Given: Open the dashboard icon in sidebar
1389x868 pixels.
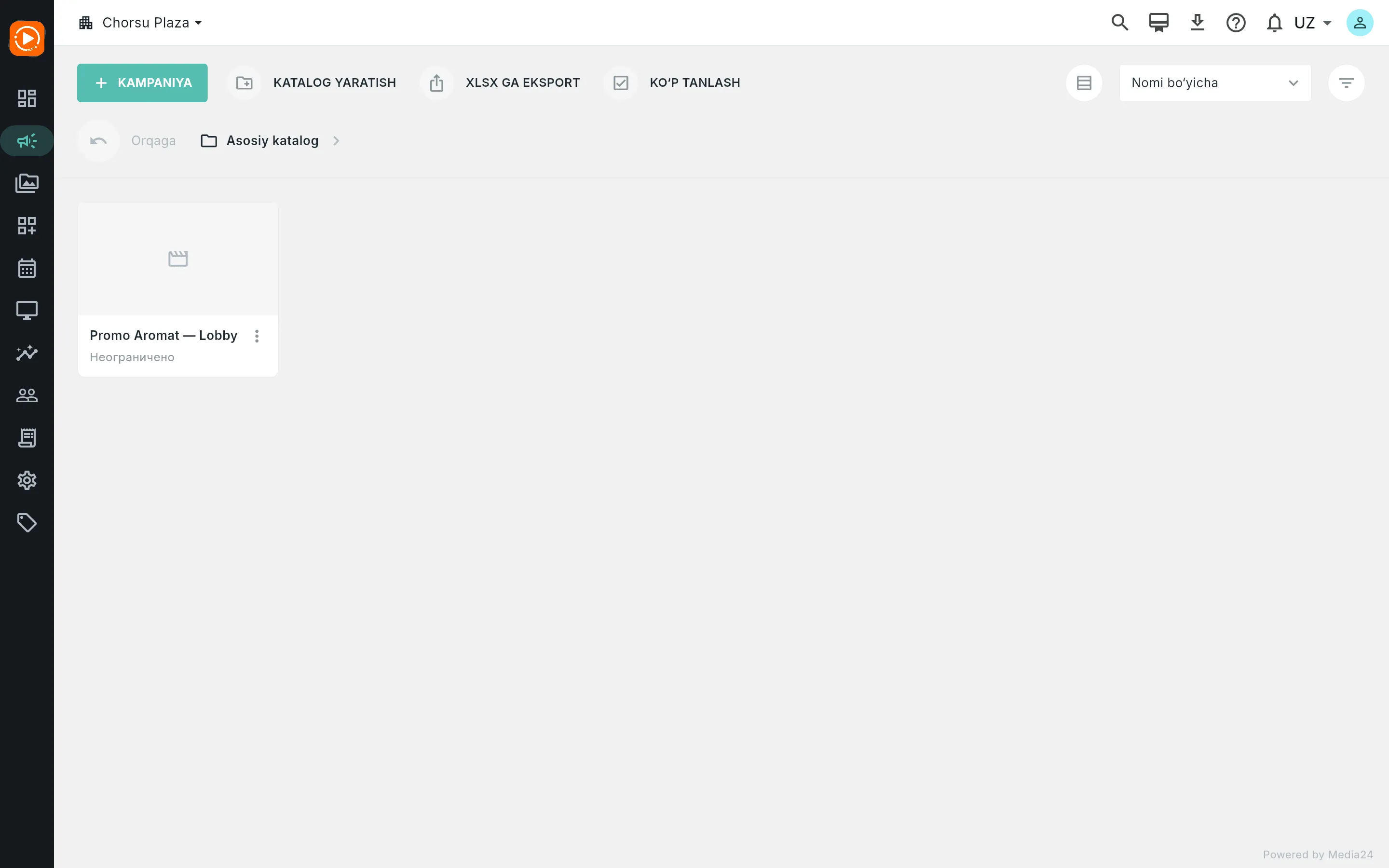Looking at the screenshot, I should (x=27, y=98).
